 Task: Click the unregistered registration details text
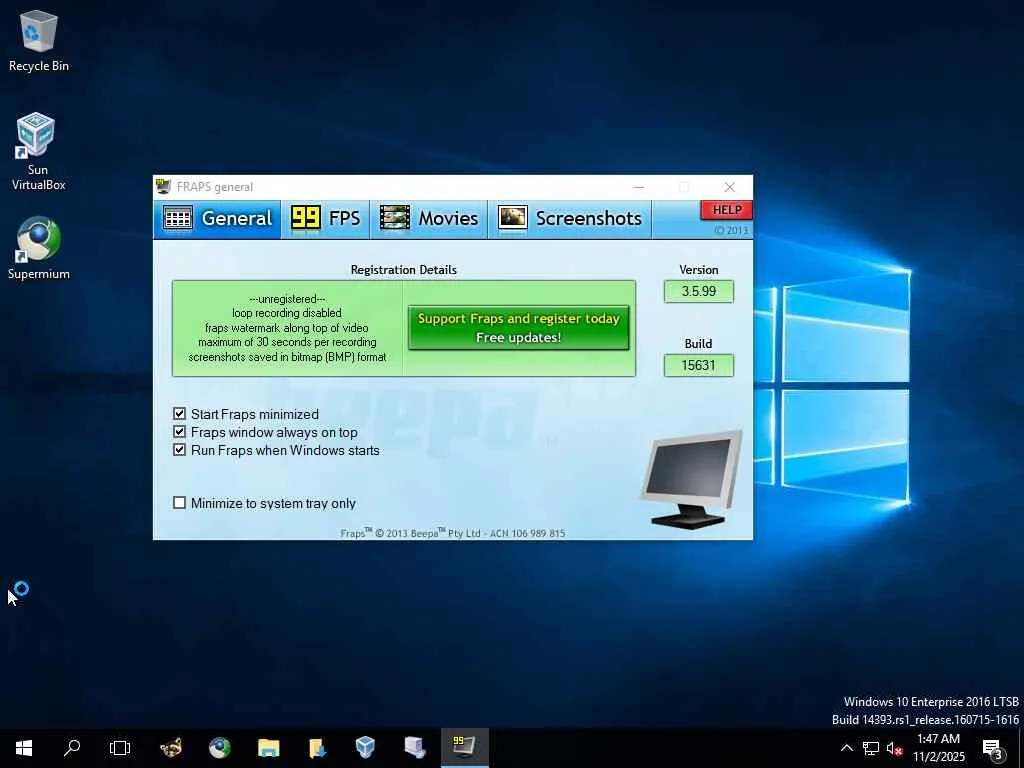pyautogui.click(x=287, y=328)
